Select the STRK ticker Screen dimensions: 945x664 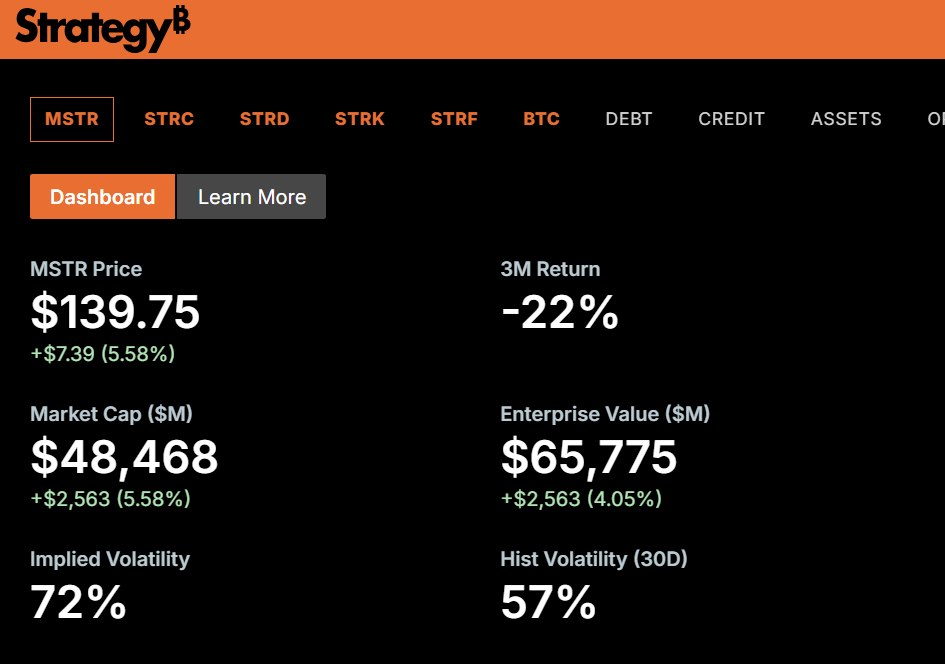click(359, 119)
